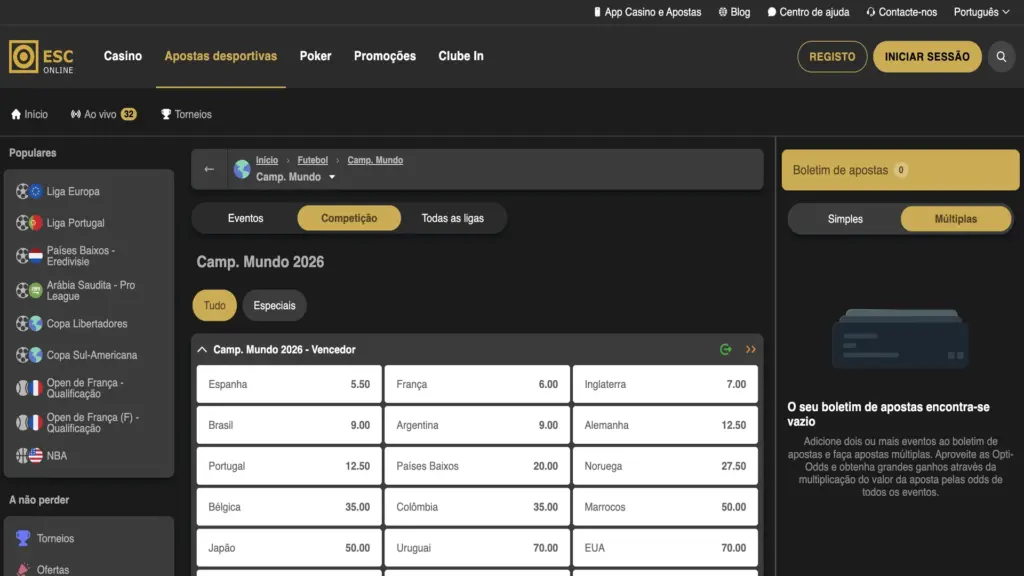The height and width of the screenshot is (576, 1024).
Task: Click the Ofertas icon in sidebar
Action: point(23,569)
